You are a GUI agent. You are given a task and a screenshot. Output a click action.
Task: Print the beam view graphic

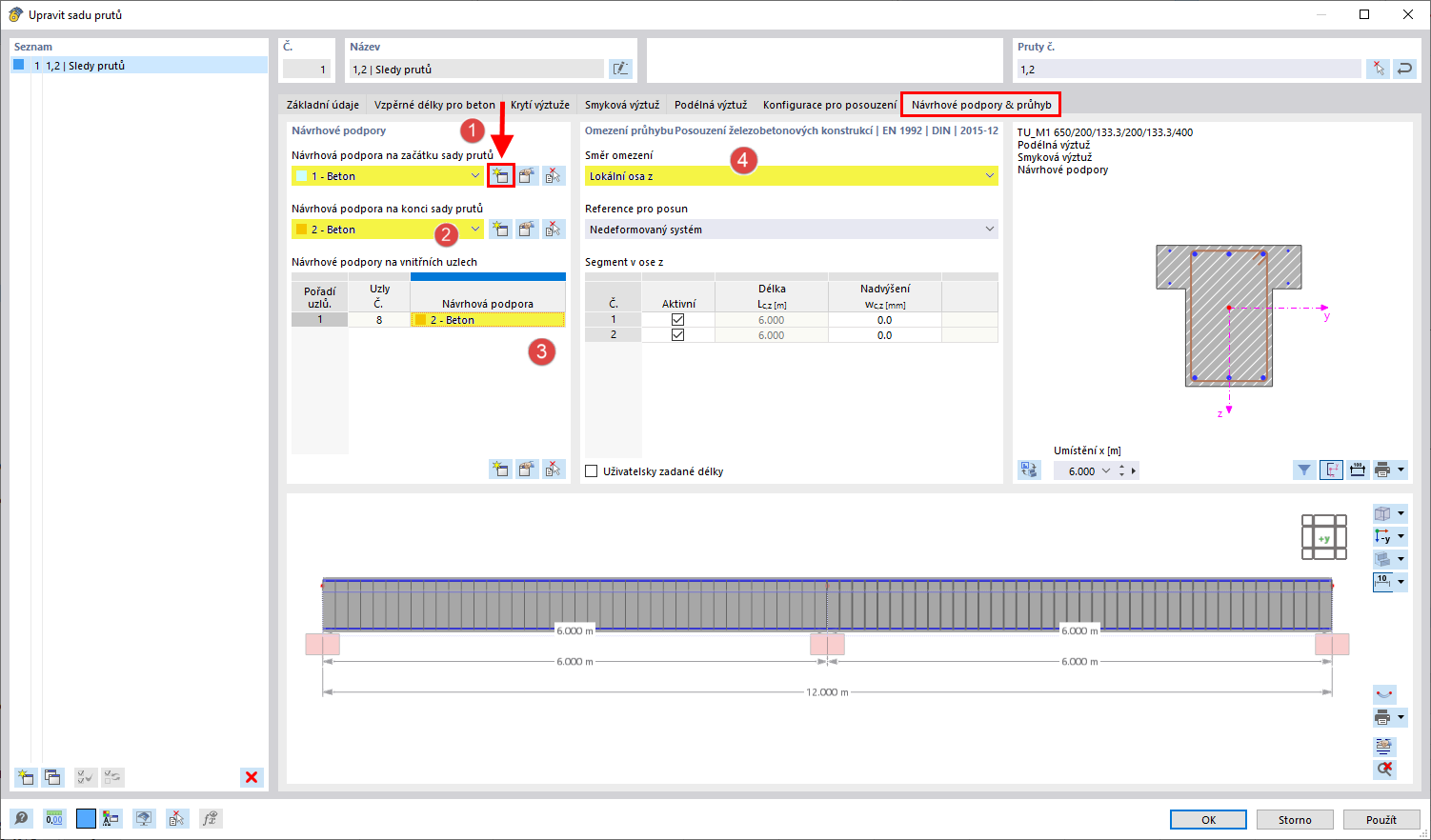1382,717
